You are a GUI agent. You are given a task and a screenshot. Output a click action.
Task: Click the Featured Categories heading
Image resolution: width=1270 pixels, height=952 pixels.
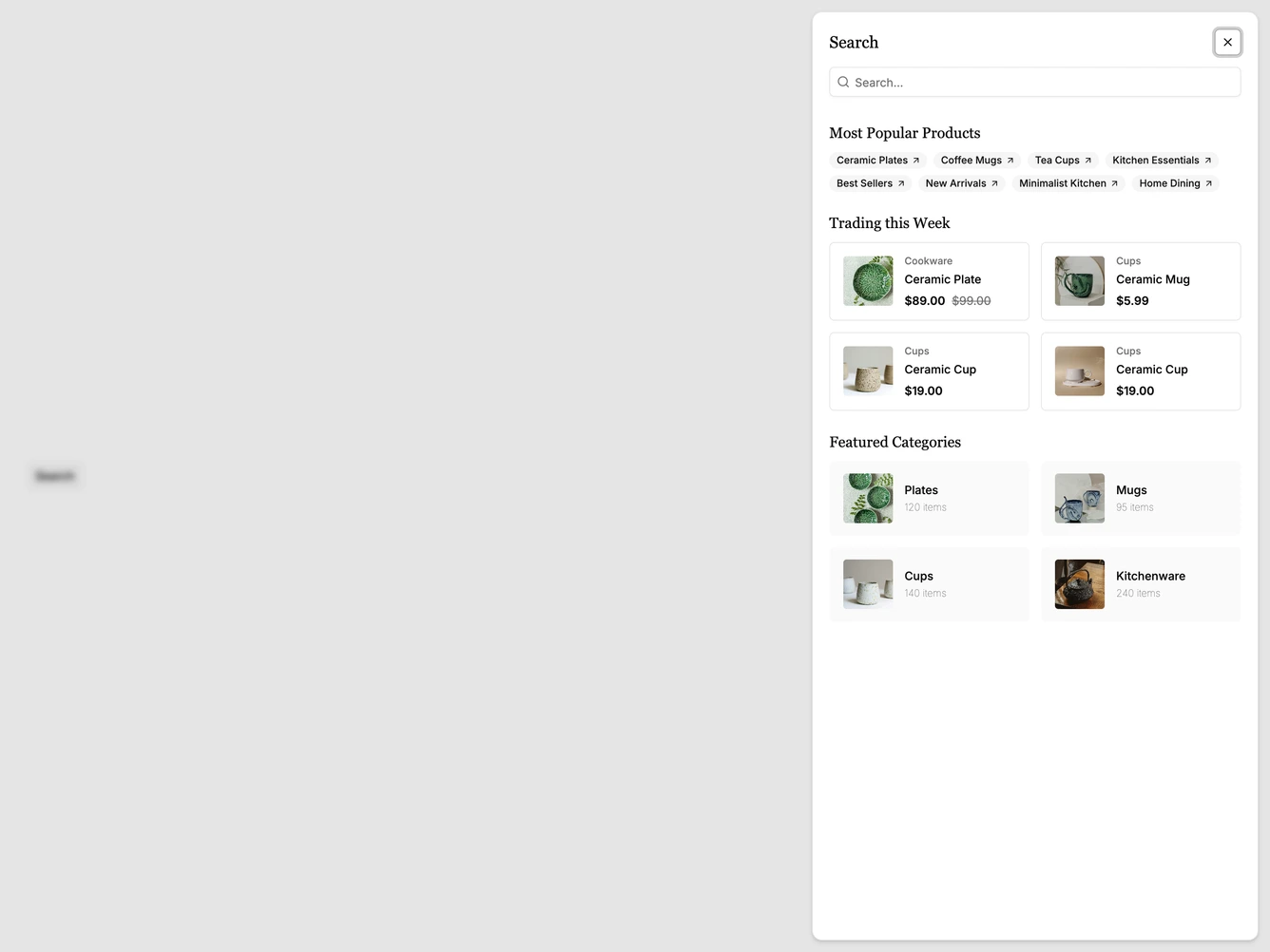coord(895,442)
